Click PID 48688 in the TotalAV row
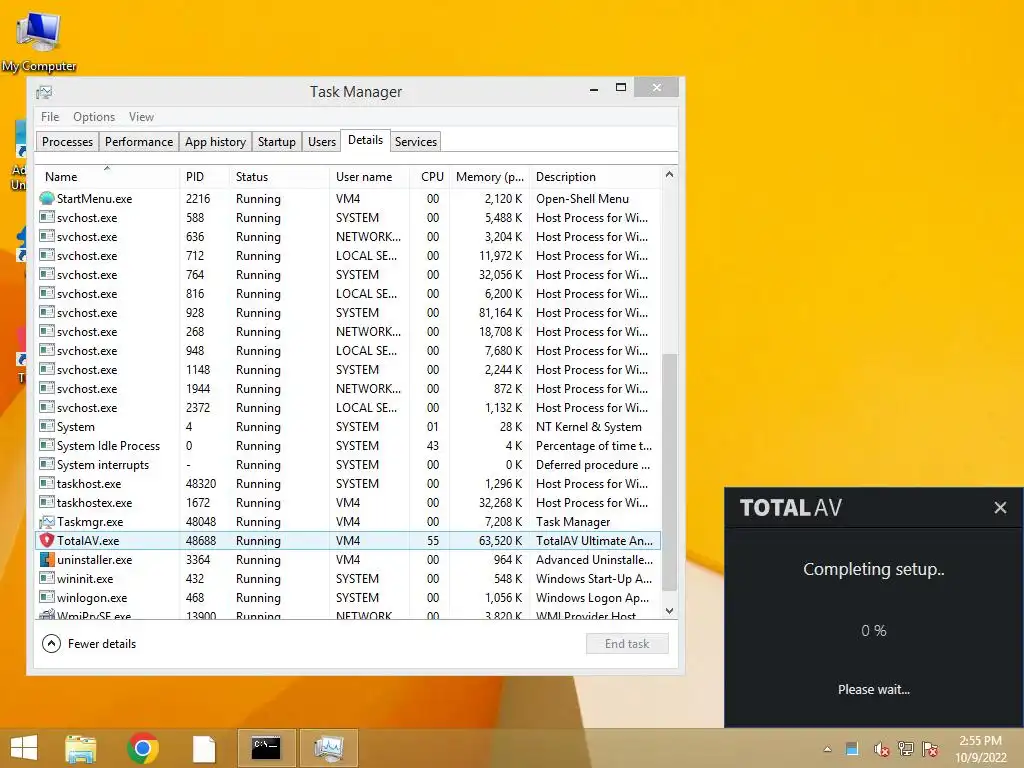1024x768 pixels. [200, 541]
